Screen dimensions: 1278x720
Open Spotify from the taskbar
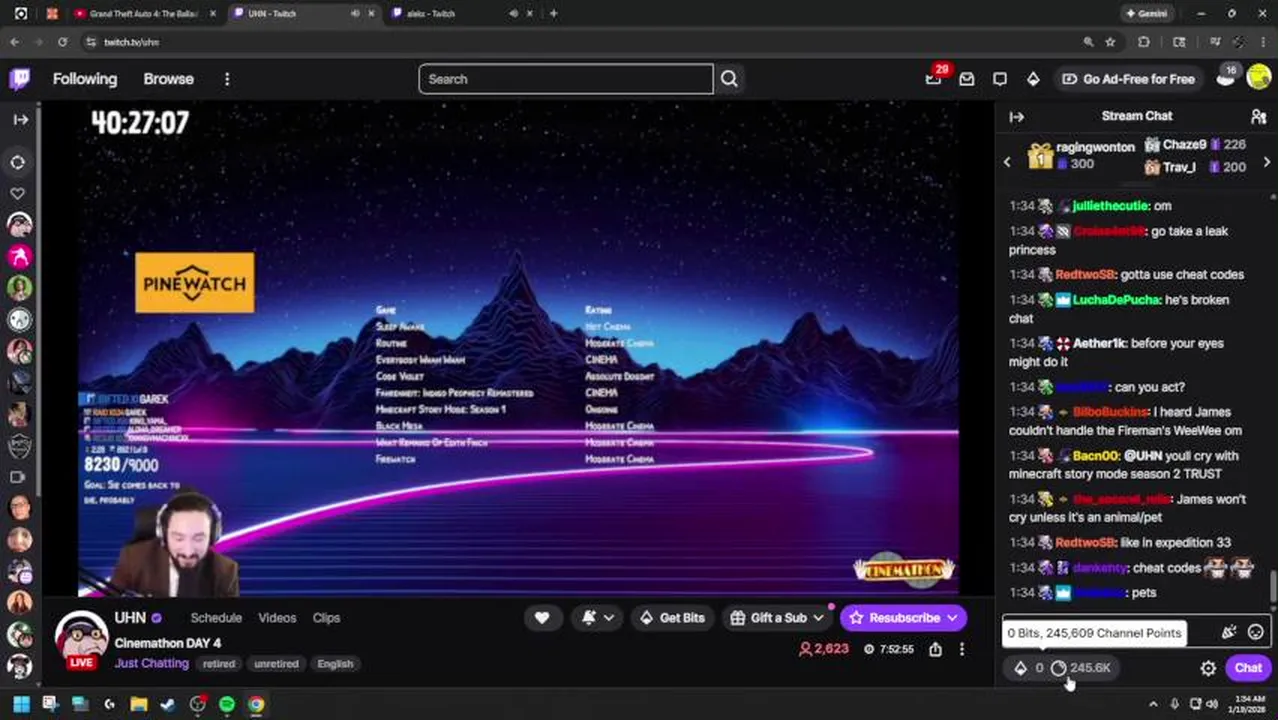tap(227, 705)
